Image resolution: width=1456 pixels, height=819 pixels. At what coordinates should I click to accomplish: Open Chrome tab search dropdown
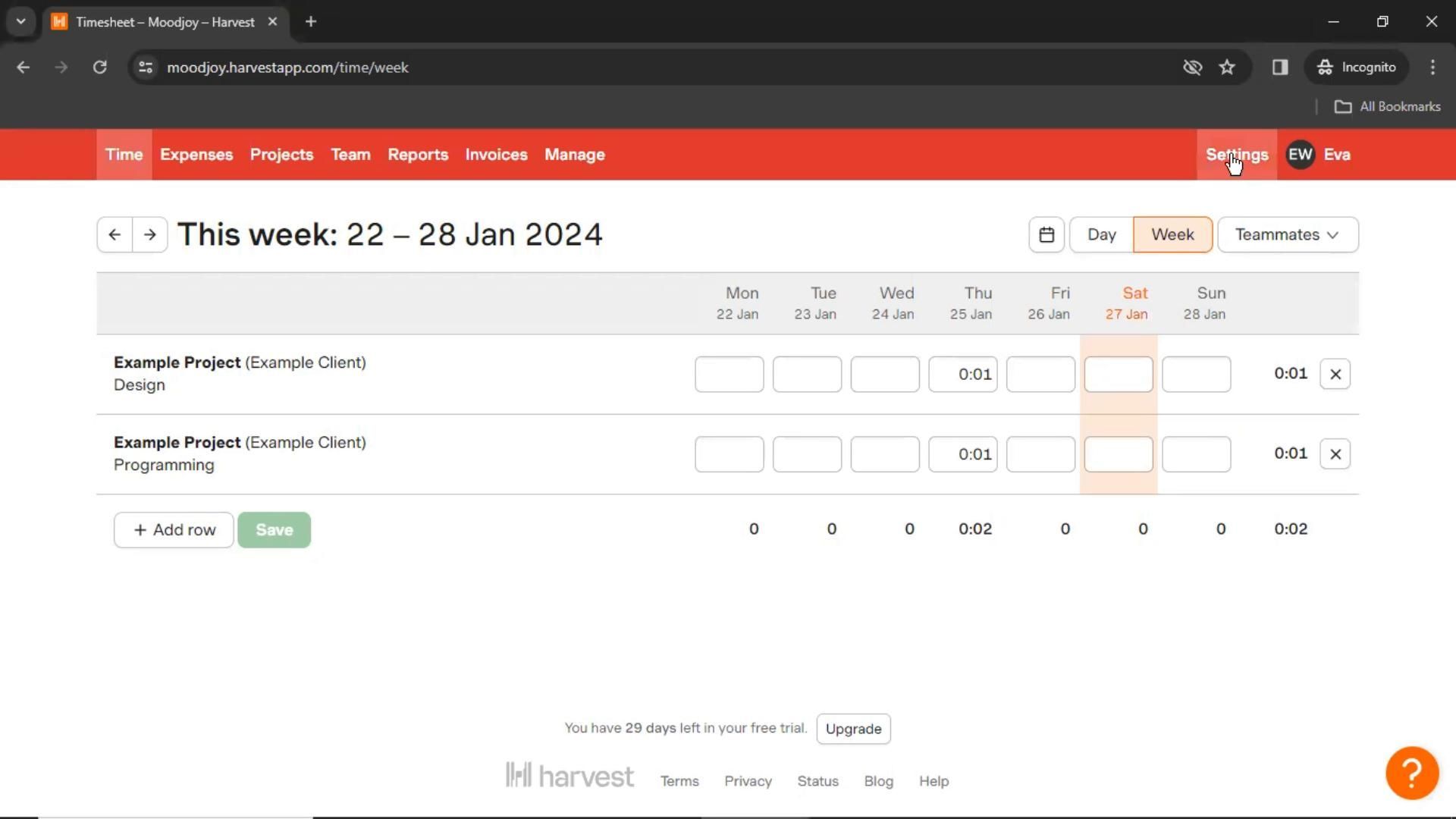coord(21,22)
